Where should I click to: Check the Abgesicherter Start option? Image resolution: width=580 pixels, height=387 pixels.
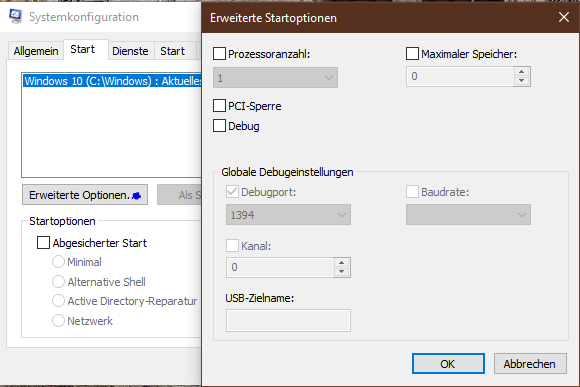tap(43, 243)
